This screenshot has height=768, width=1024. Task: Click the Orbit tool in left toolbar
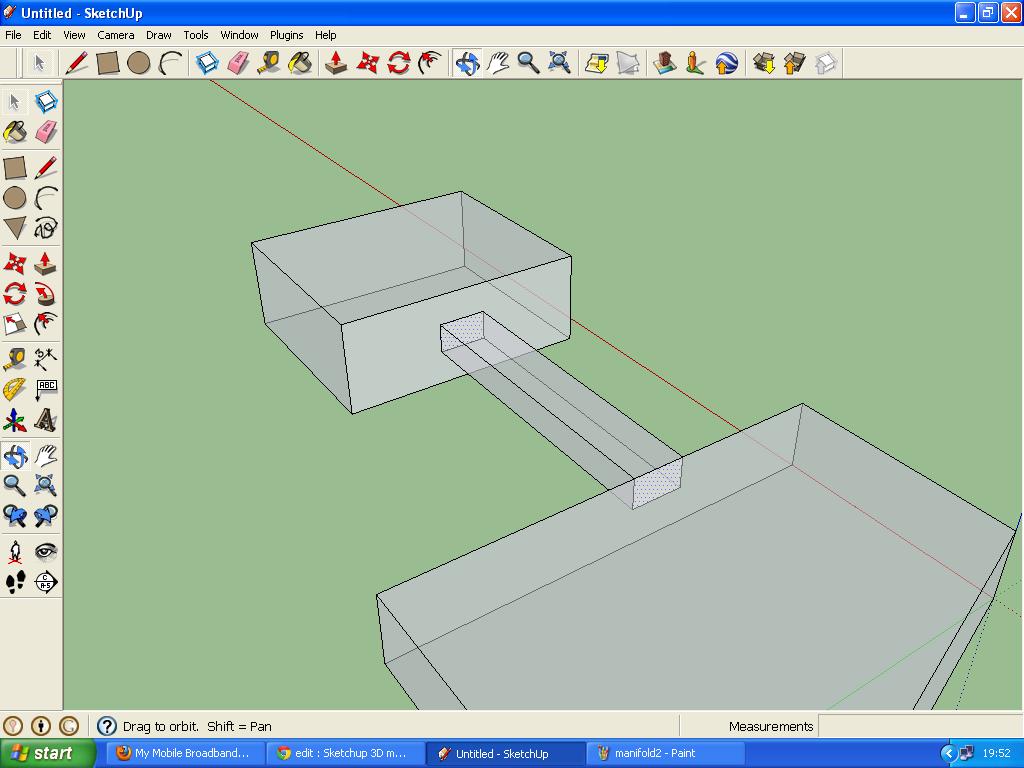click(x=15, y=455)
